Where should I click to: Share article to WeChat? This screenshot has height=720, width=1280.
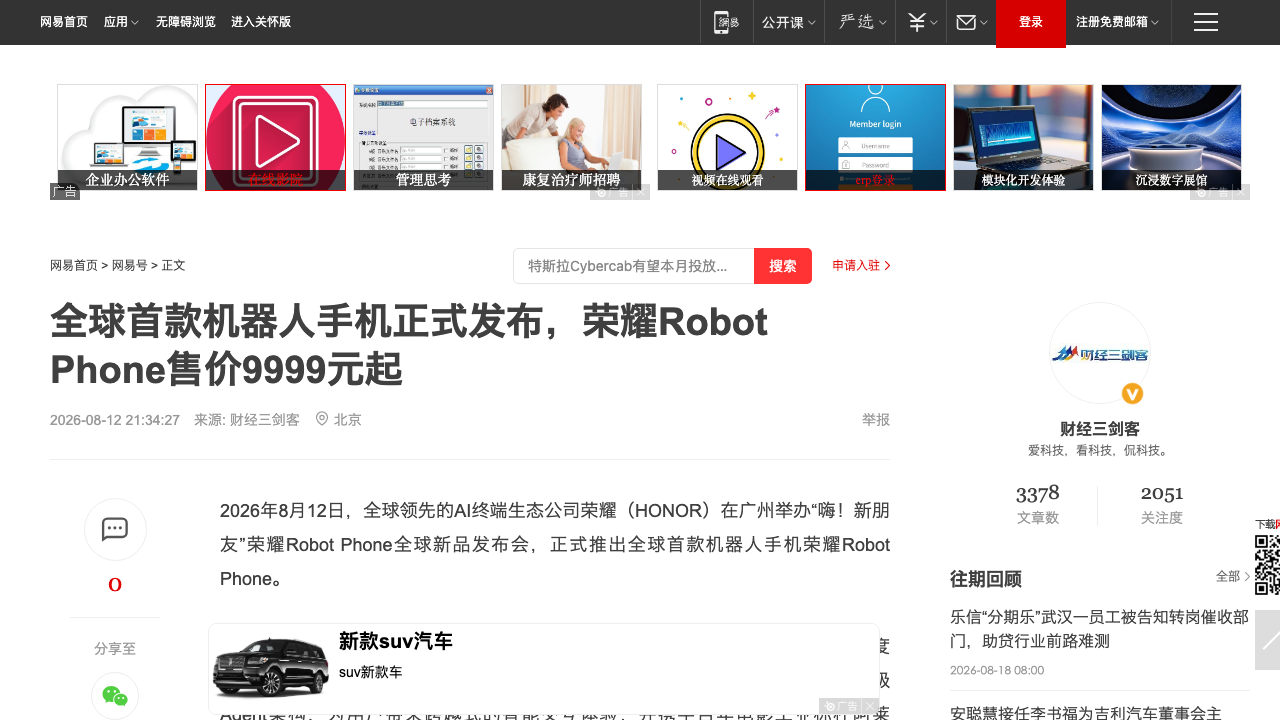[115, 696]
